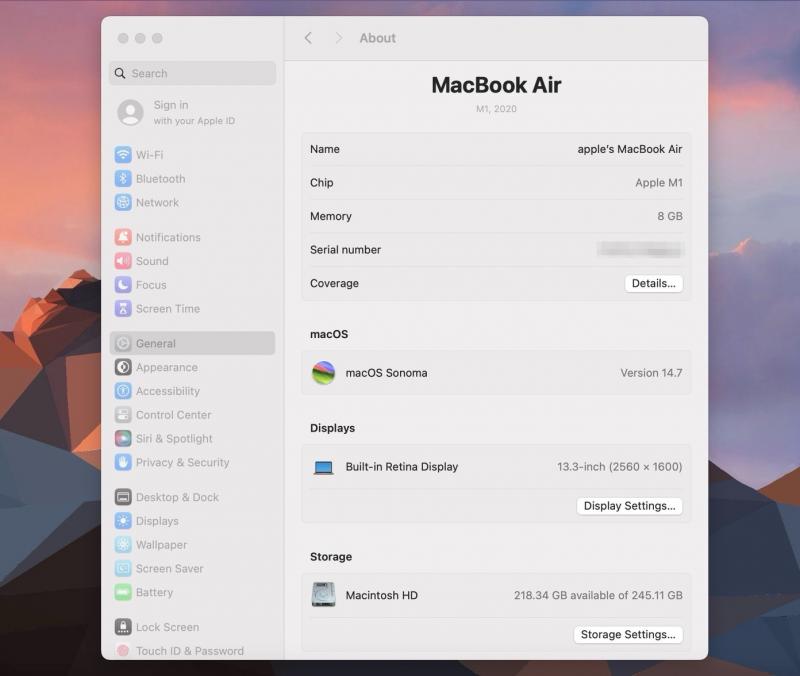The height and width of the screenshot is (676, 800).
Task: Click the Screen Saver icon
Action: pos(123,568)
